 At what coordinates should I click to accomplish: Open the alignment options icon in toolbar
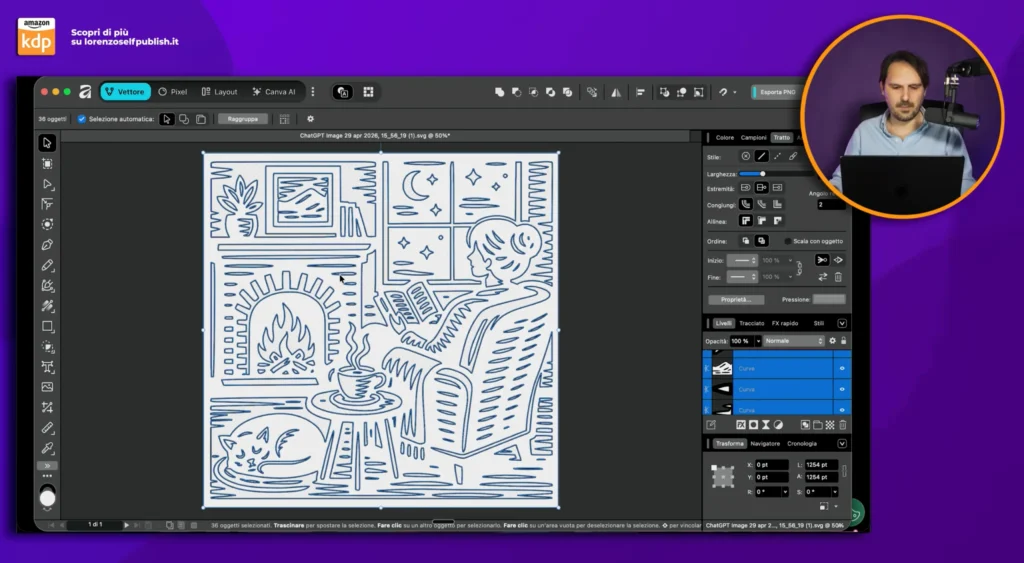(640, 92)
